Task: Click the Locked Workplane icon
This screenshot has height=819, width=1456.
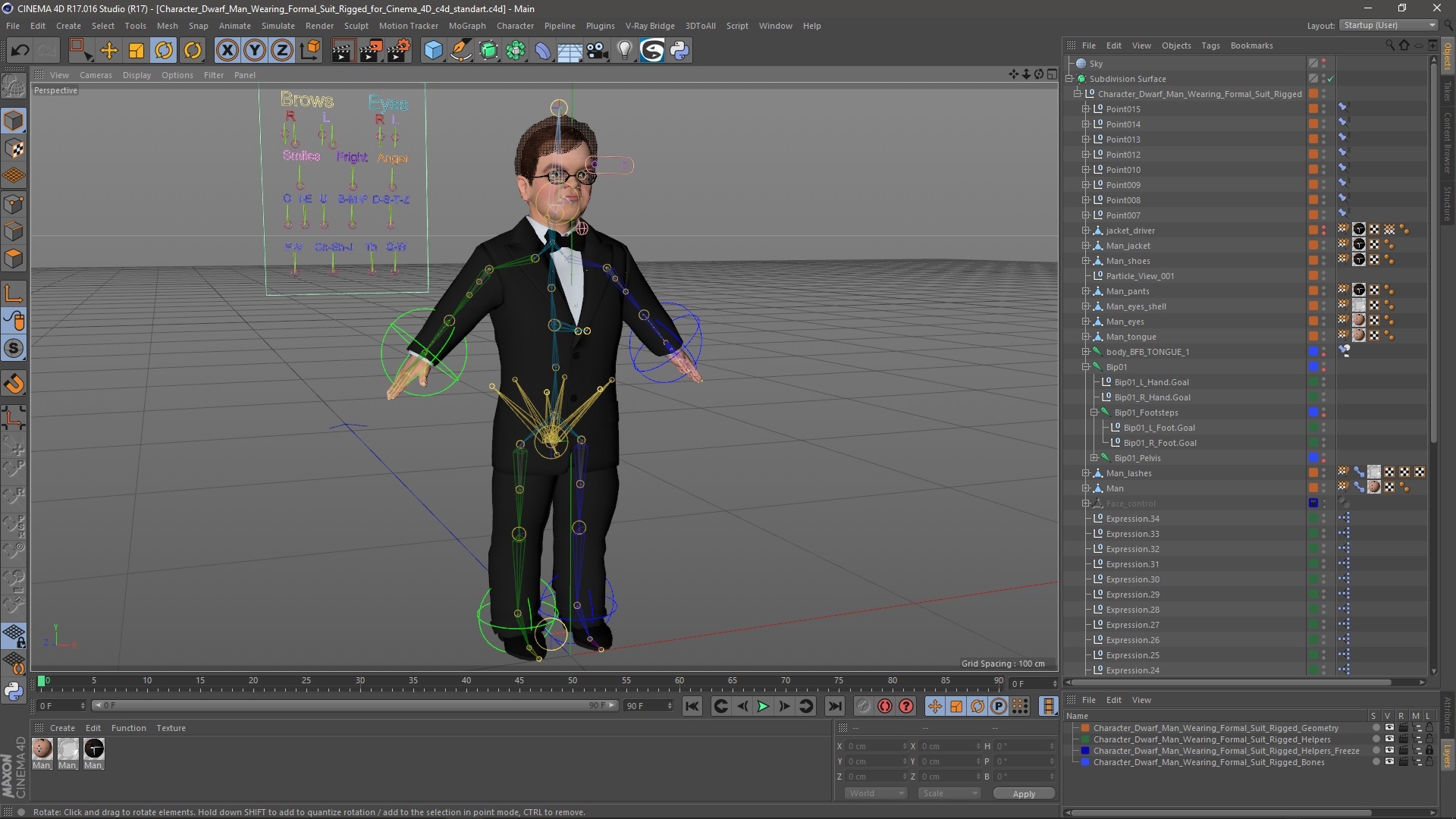Action: [14, 635]
